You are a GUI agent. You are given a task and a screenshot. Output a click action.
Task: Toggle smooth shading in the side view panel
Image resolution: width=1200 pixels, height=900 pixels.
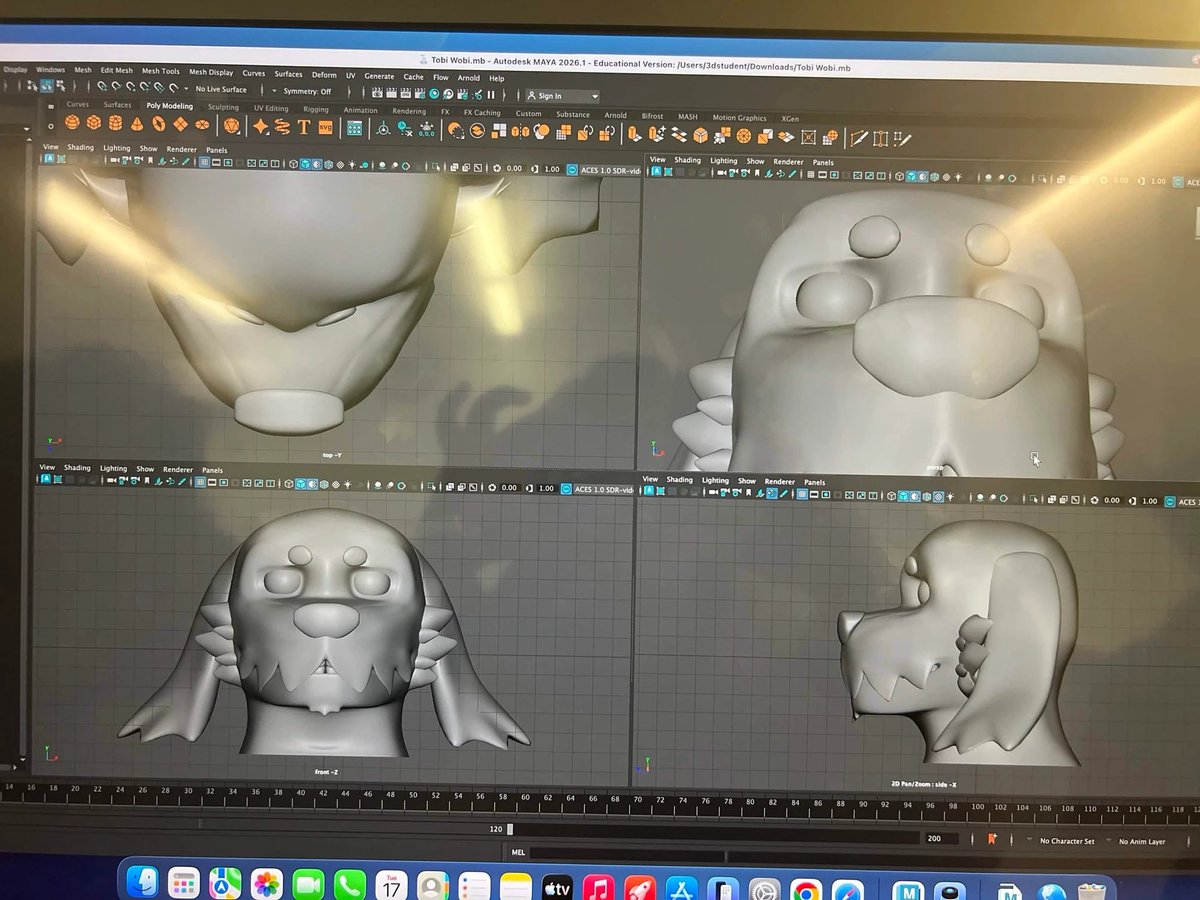pyautogui.click(x=902, y=496)
